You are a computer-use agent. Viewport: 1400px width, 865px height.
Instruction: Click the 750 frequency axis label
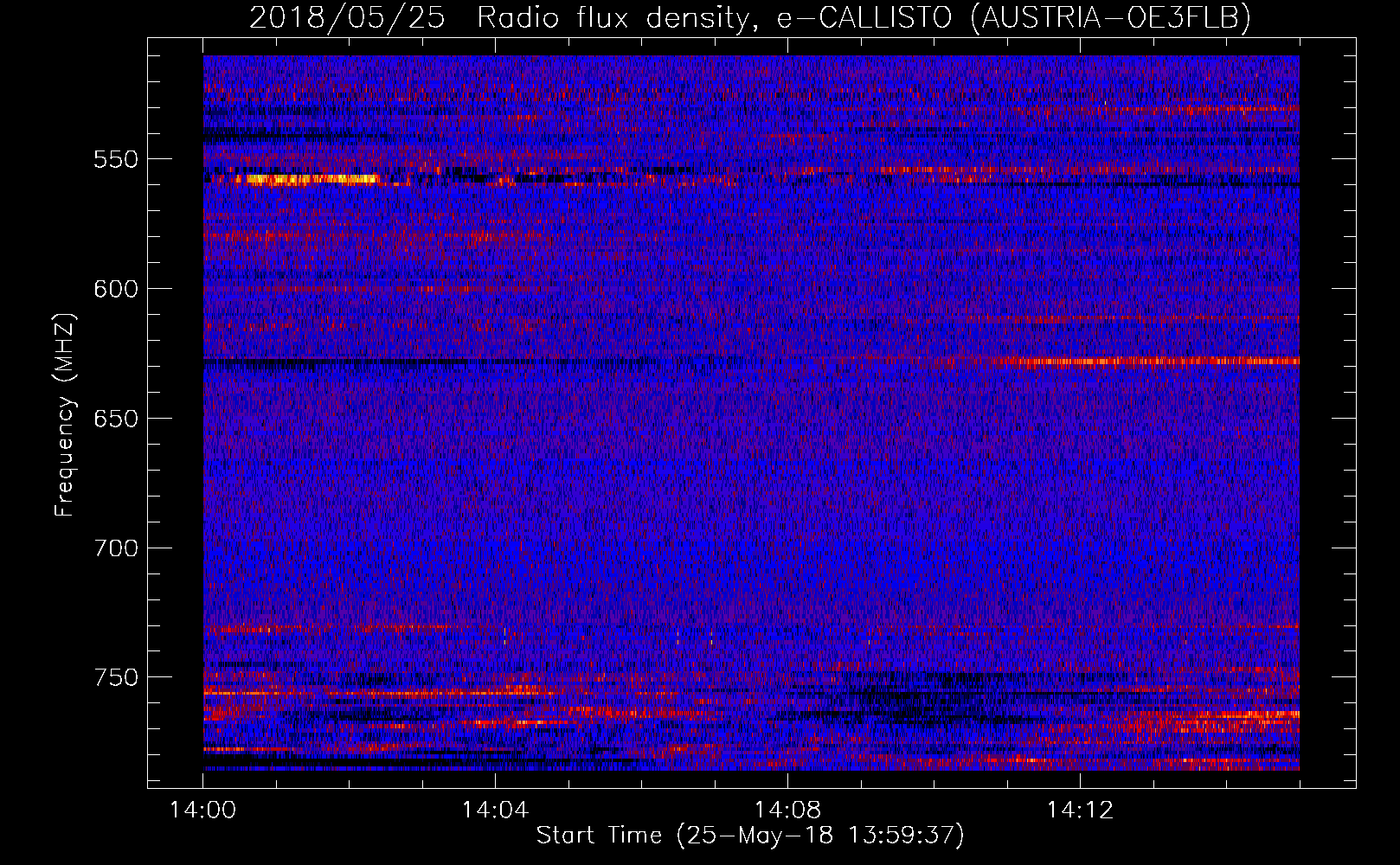(116, 677)
